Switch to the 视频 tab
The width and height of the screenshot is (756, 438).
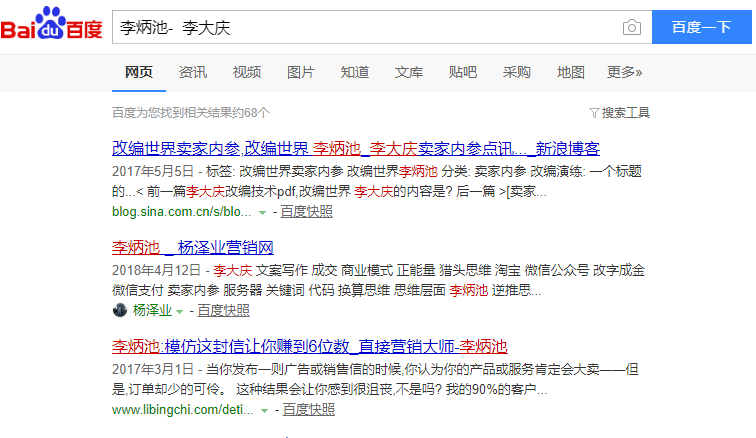click(247, 72)
